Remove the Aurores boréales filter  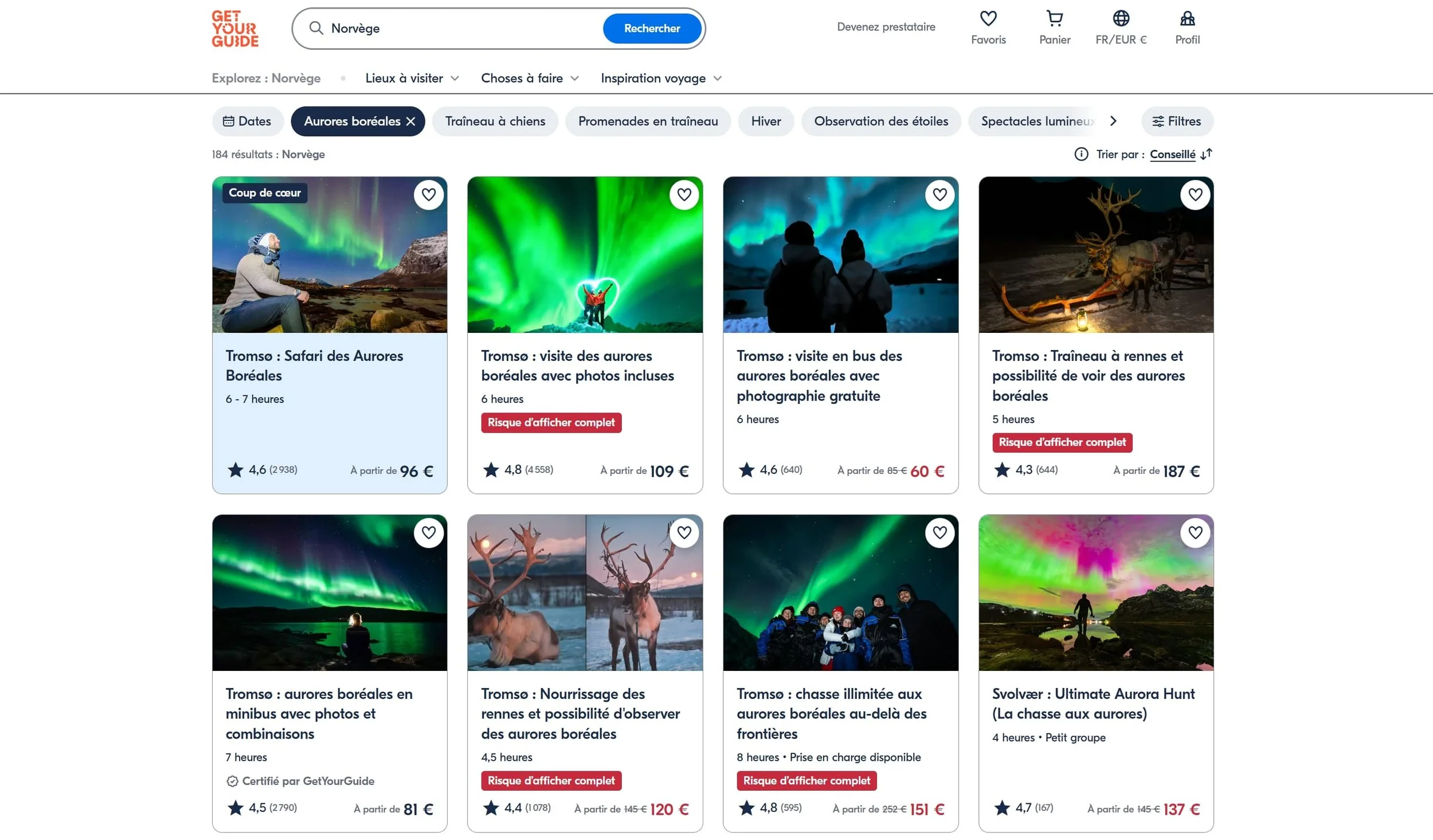point(411,121)
